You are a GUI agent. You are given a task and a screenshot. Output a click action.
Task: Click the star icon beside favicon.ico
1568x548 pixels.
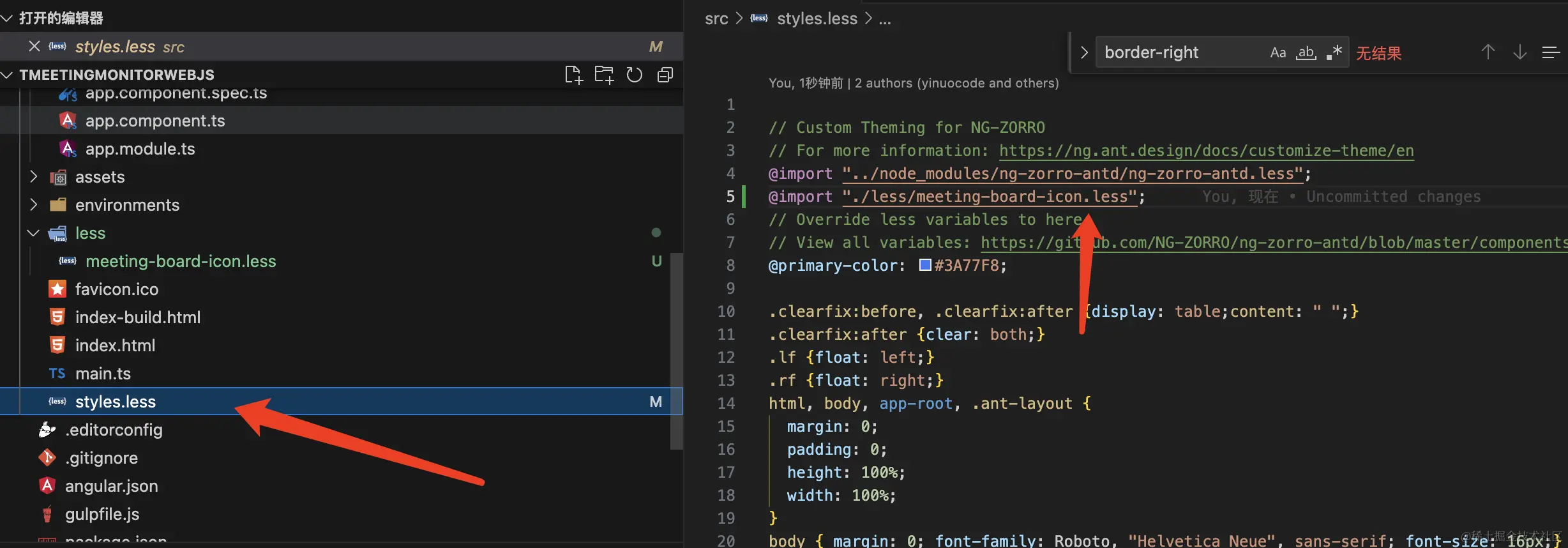(x=57, y=289)
